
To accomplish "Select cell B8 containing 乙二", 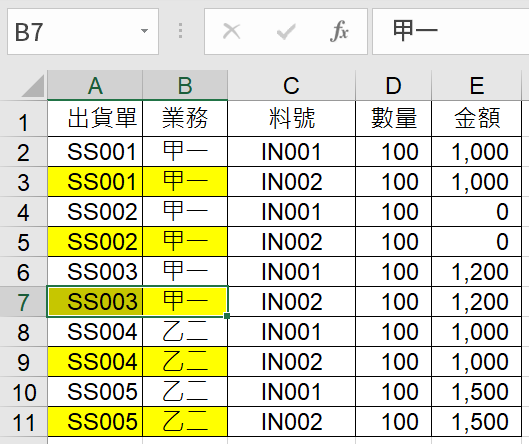I will (x=185, y=332).
